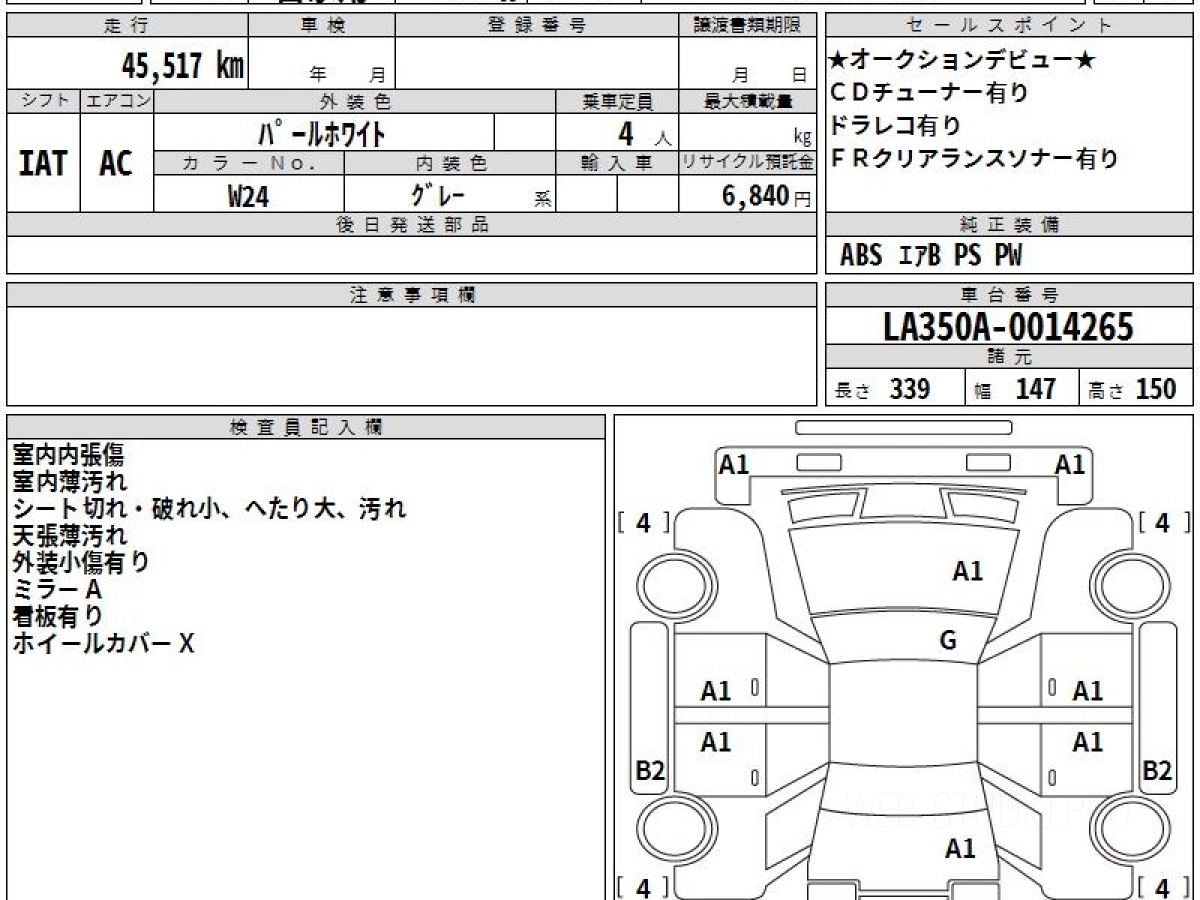1200x900 pixels.
Task: Click the B2 mark on diagram's left side
Action: 650,771
